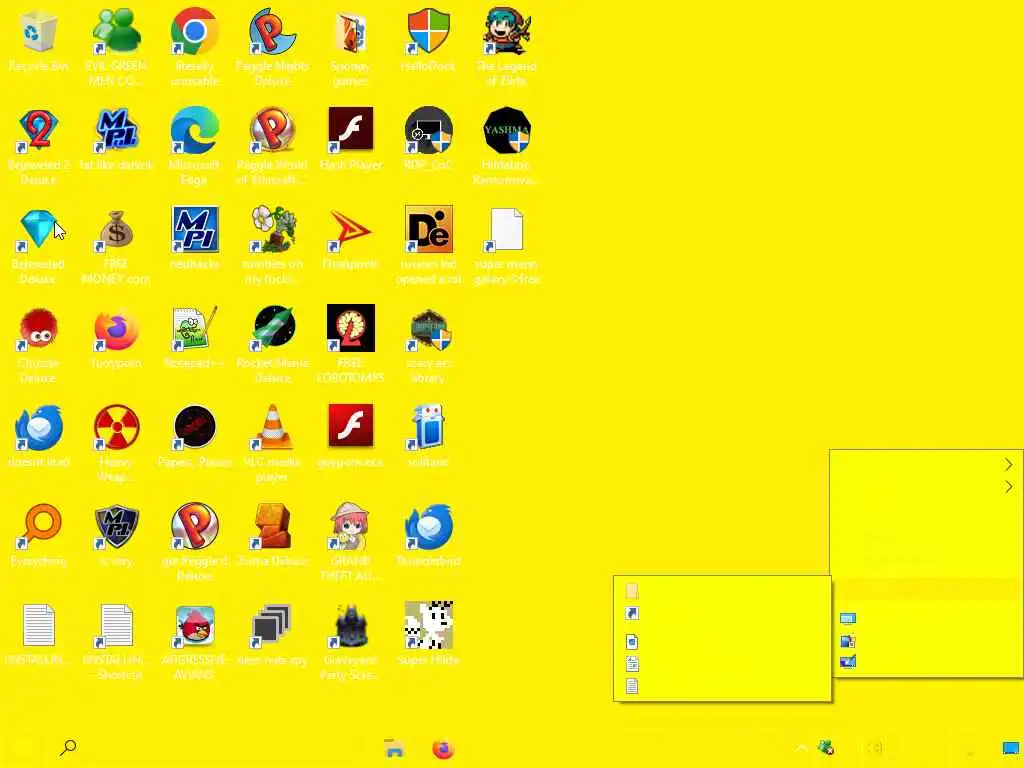Select the orange De icon shortcut
This screenshot has width=1024, height=768.
[x=428, y=229]
